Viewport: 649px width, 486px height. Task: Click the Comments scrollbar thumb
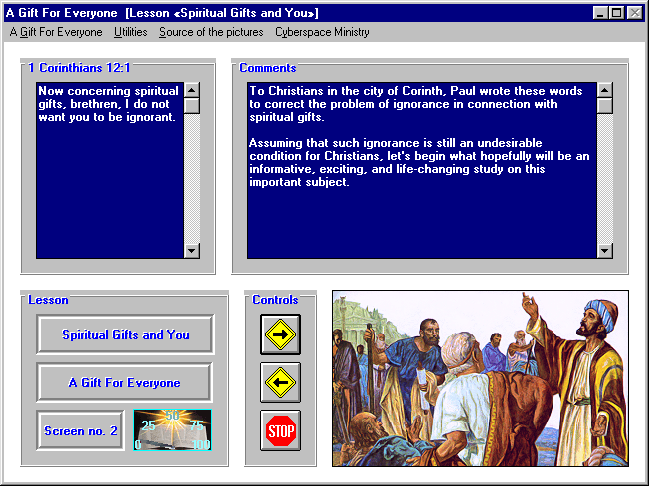pos(605,106)
